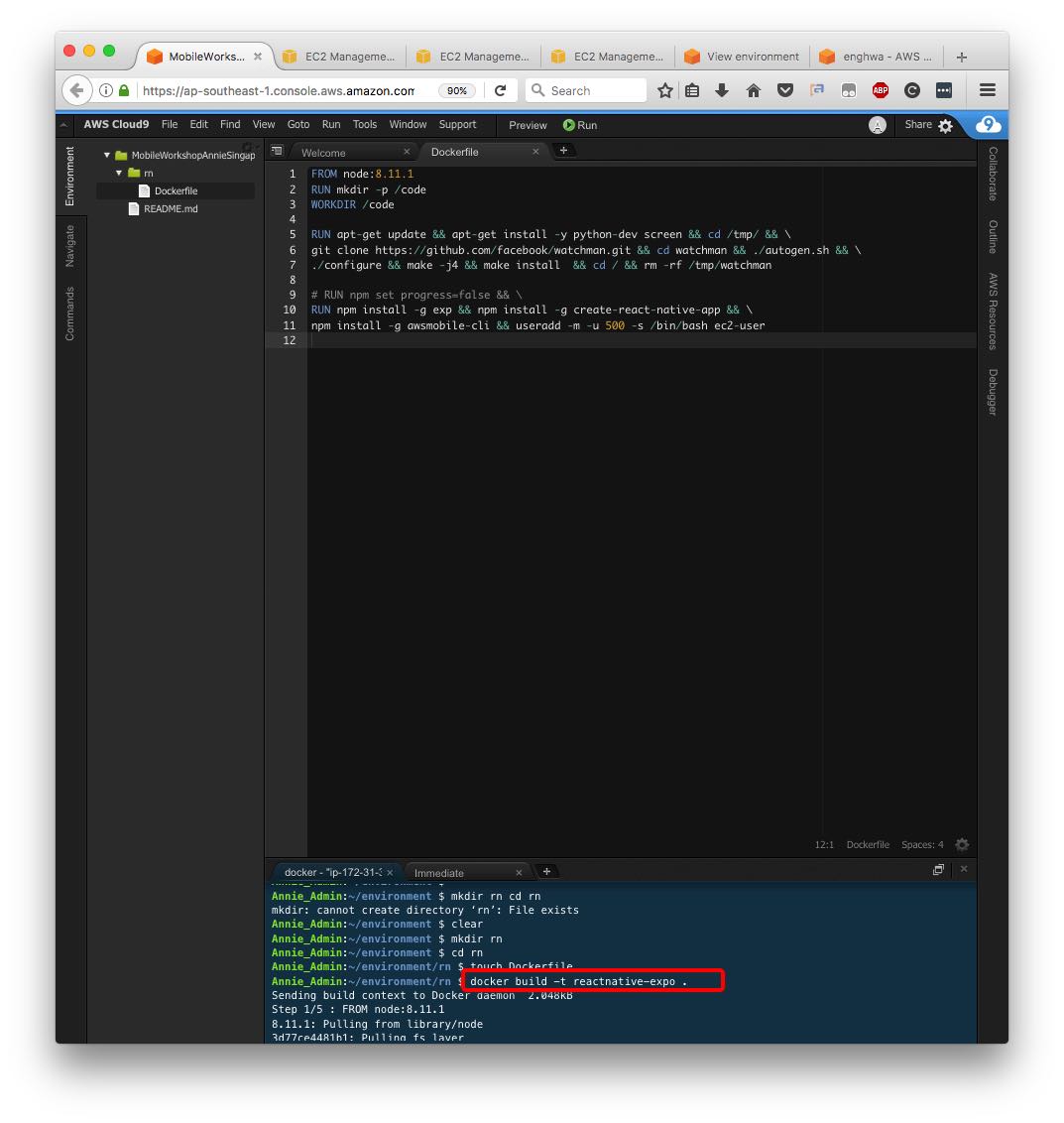Close the Dockerfile editor tab
Screen dimensions: 1064x1123
click(535, 152)
